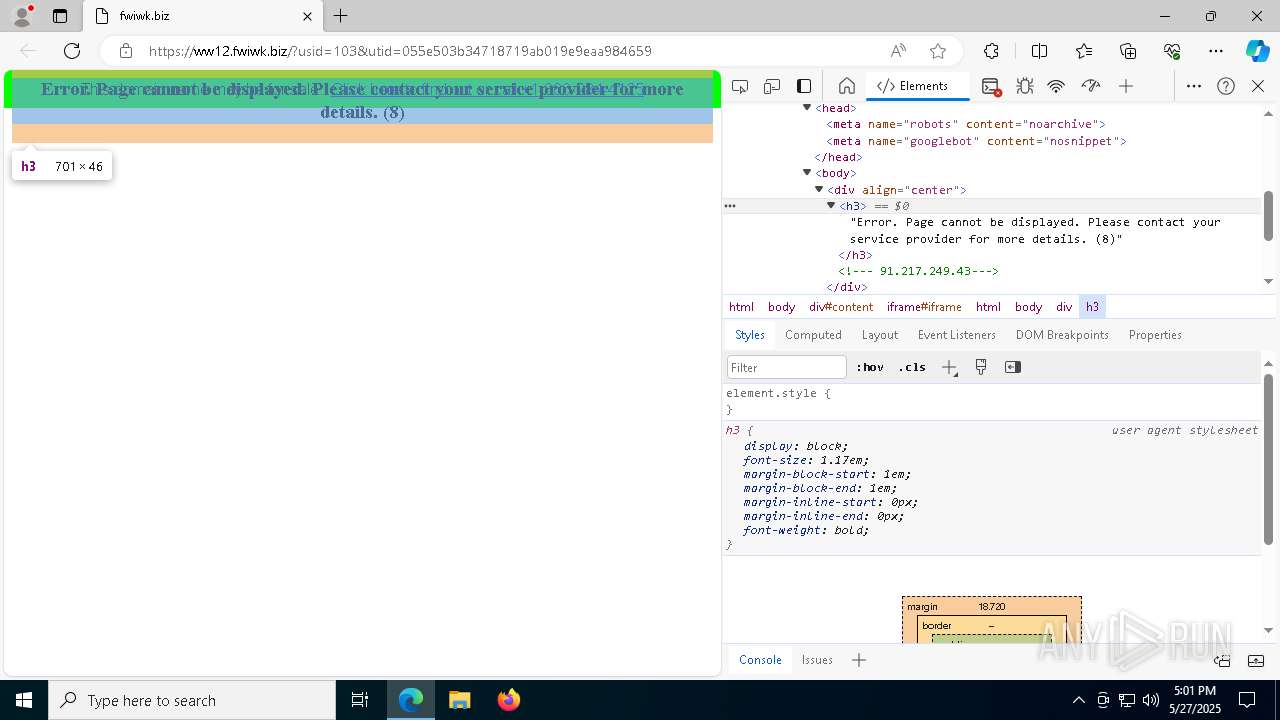Toggle the :hov element state button
The width and height of the screenshot is (1280, 720).
870,367
